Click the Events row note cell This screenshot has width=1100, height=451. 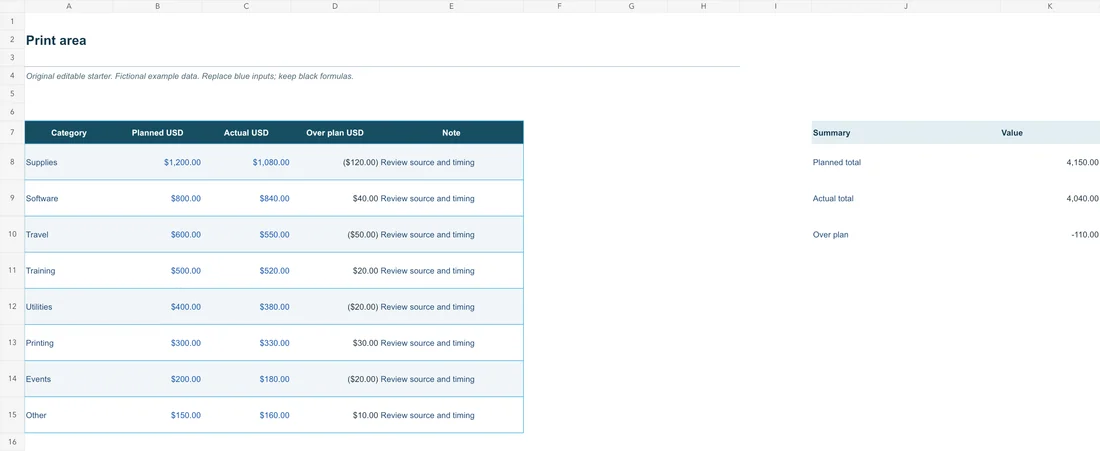tap(451, 379)
